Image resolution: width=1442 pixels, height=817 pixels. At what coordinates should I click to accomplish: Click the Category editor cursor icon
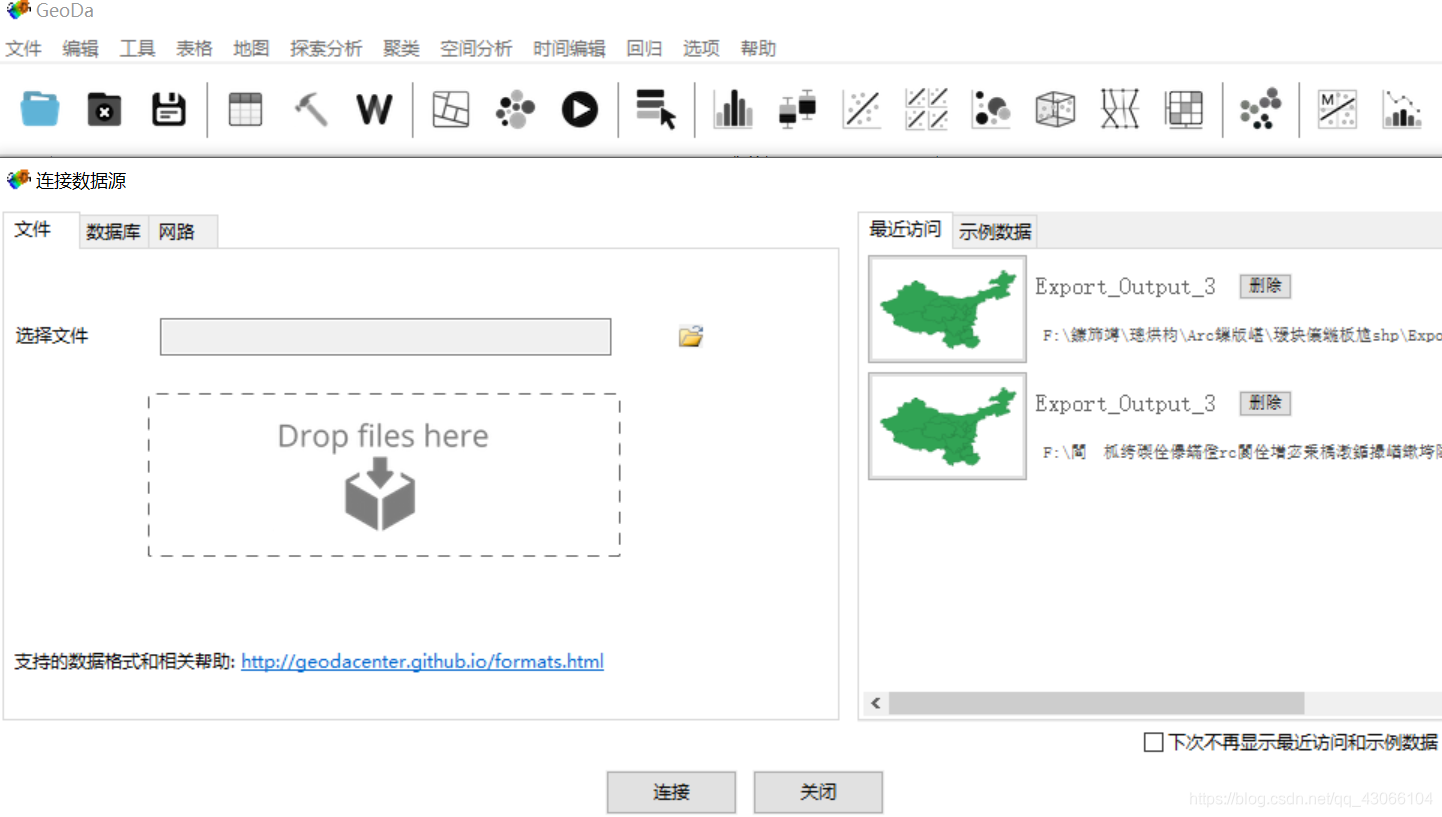656,109
